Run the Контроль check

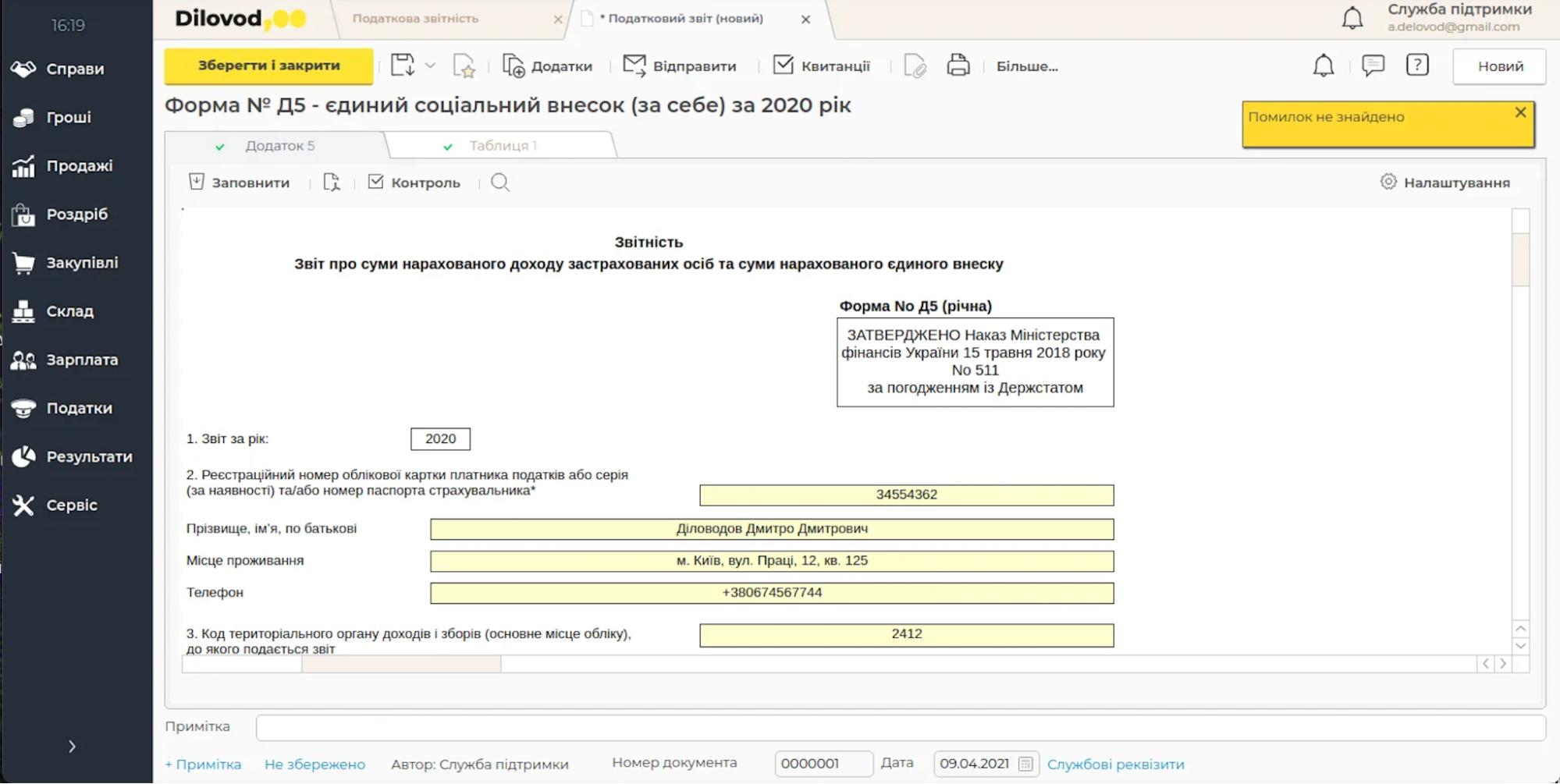coord(414,183)
